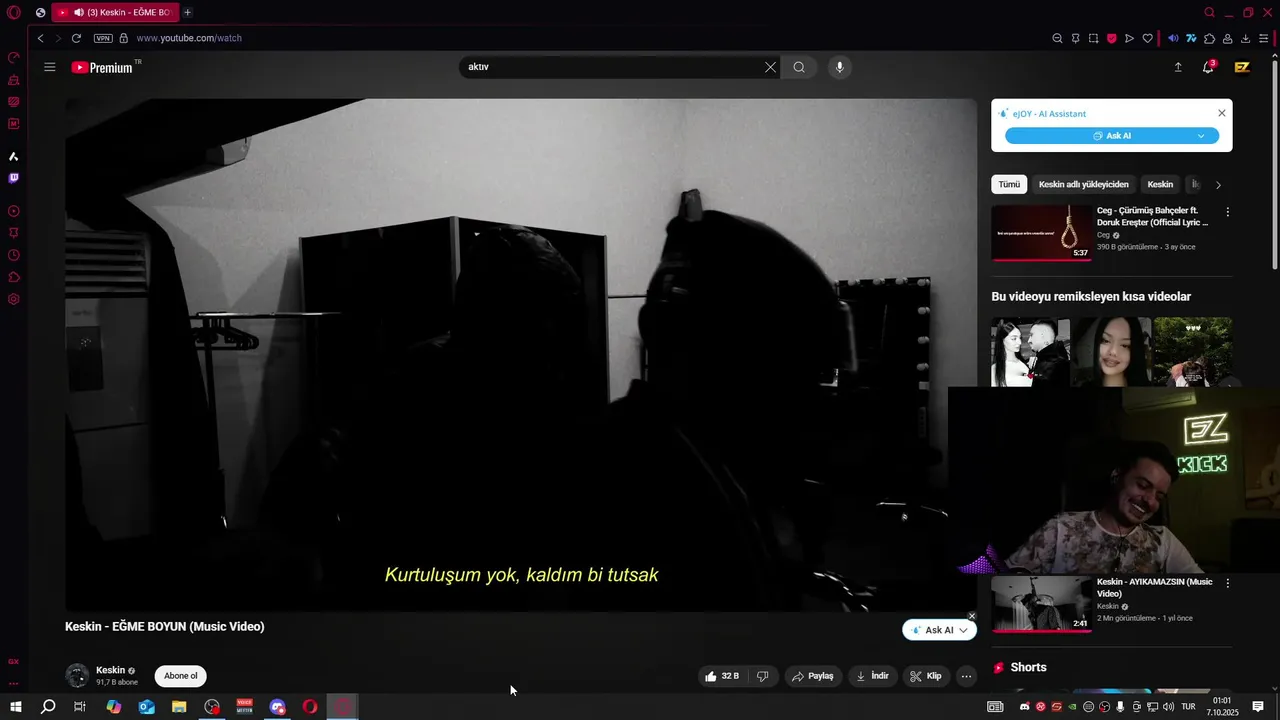
Task: Click the zoom-out magnifier in address bar
Action: click(1057, 38)
